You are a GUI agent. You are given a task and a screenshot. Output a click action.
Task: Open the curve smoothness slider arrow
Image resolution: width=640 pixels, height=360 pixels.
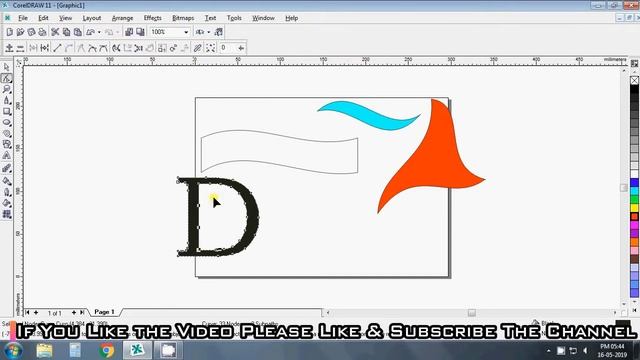(x=241, y=48)
